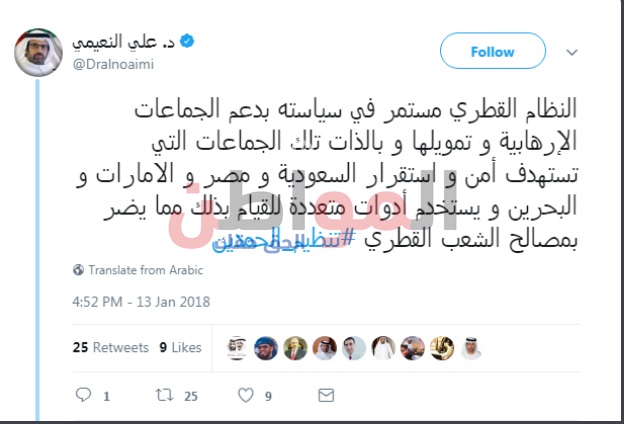Open the 4:52 PM timestamp link
Screen dimensions: 624x424
pos(141,302)
